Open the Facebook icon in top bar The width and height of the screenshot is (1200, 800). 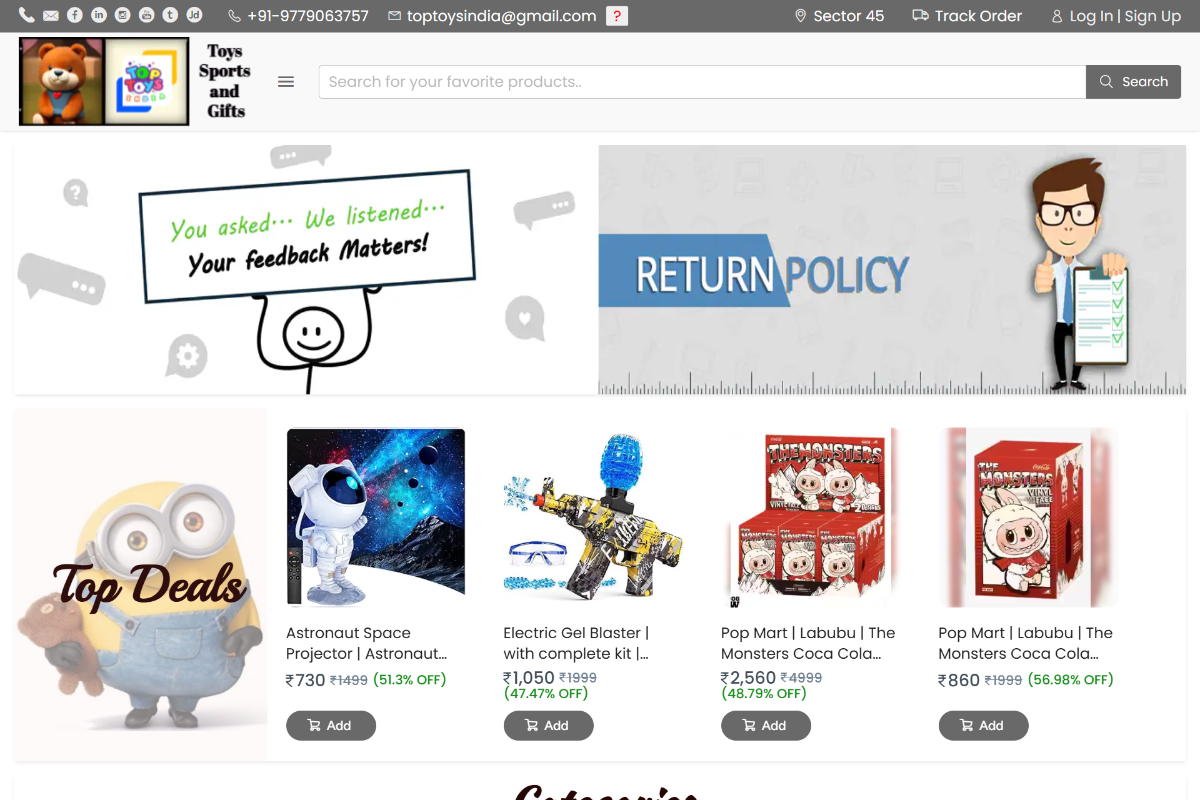(x=75, y=15)
